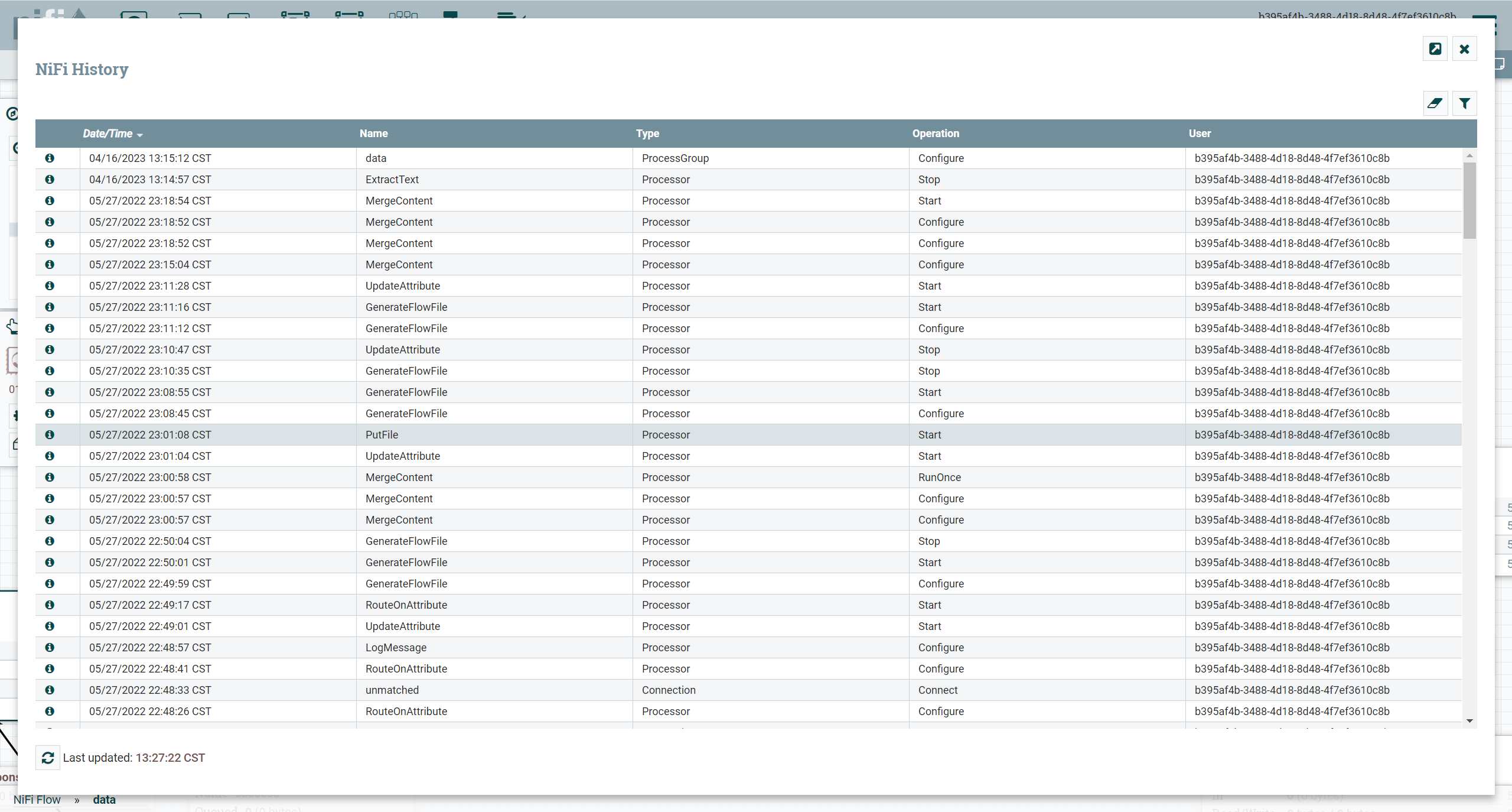The image size is (1512, 812).
Task: View details of MergeContent RunOnce entry
Action: click(x=50, y=477)
